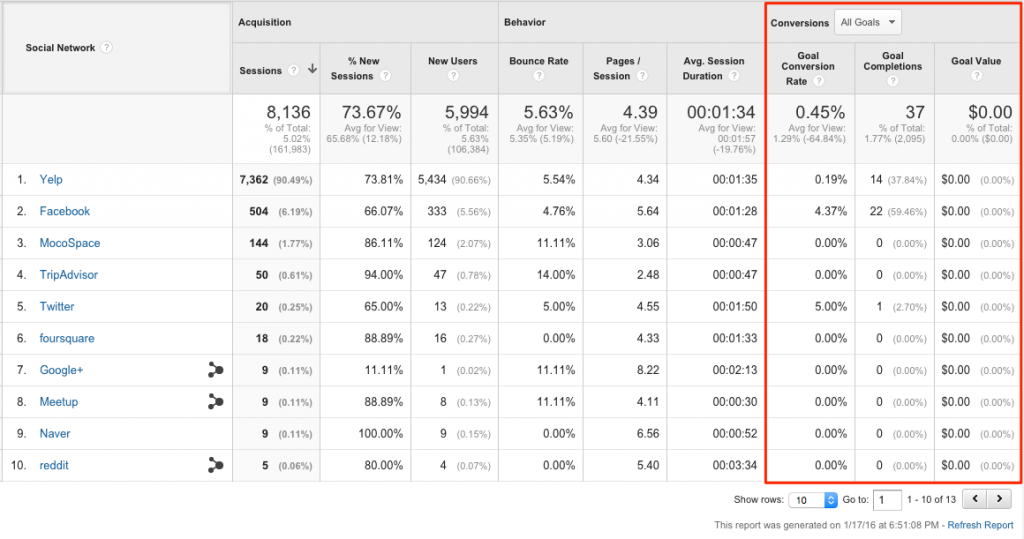
Task: Click the Social Network column header
Action: pyautogui.click(x=60, y=48)
